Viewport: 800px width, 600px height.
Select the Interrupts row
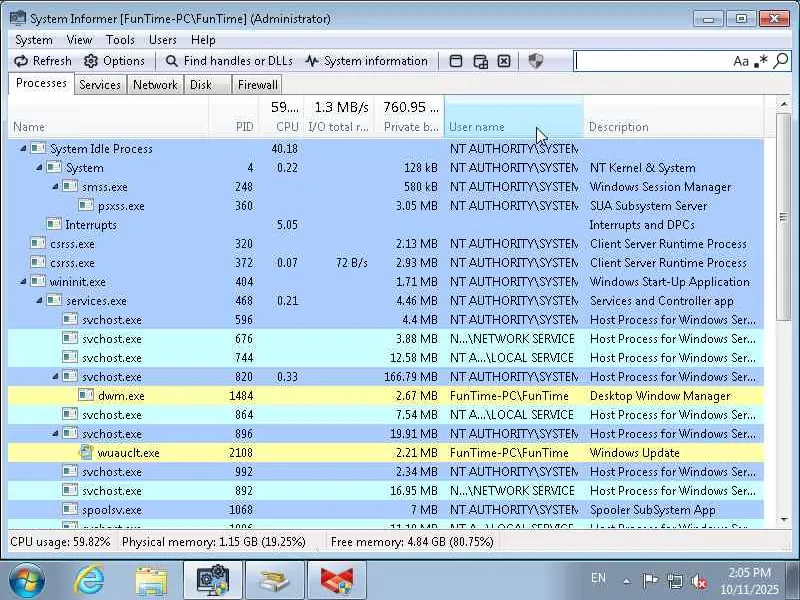[x=386, y=224]
